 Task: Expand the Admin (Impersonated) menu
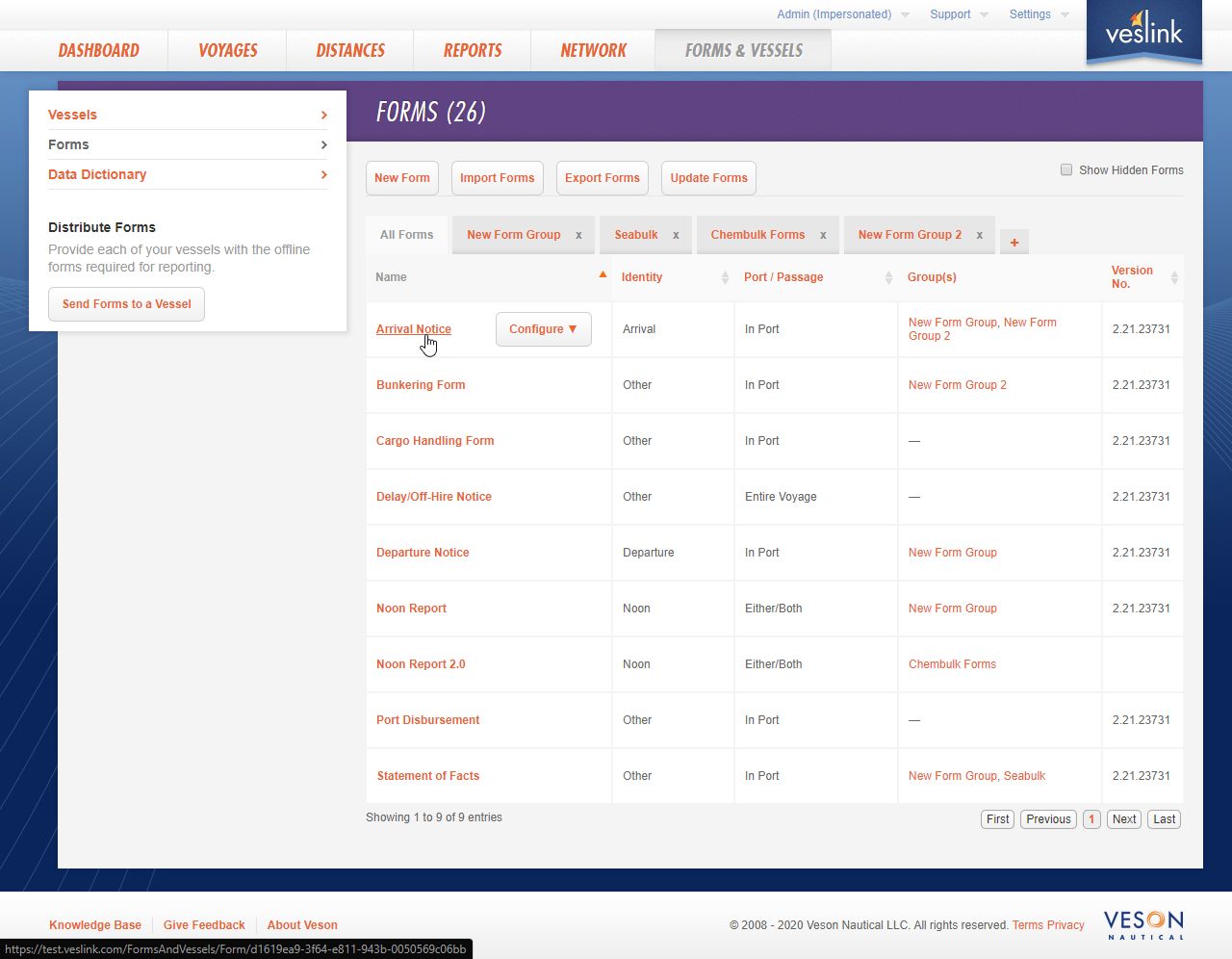coord(842,14)
